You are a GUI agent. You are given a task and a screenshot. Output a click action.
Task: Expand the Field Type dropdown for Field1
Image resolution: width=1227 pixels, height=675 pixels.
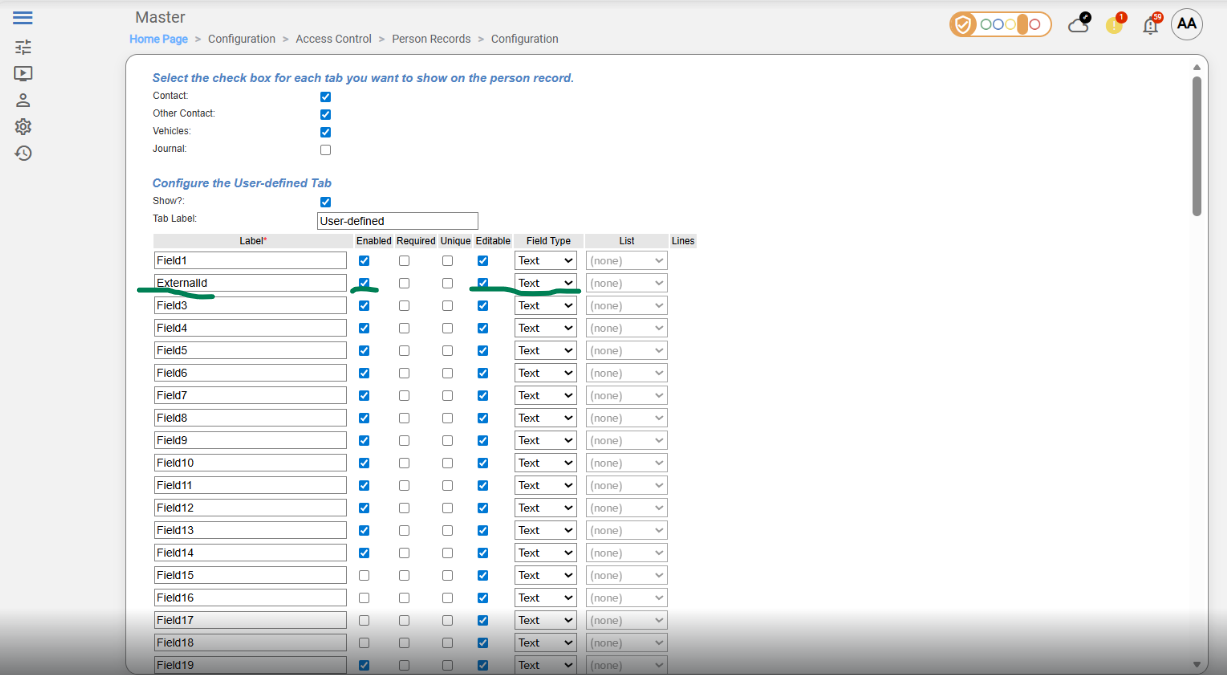click(545, 261)
